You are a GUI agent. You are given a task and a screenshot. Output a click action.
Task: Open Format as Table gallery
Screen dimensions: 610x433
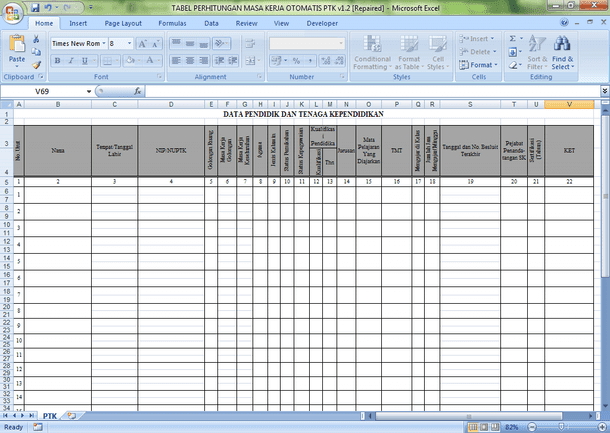tap(409, 53)
